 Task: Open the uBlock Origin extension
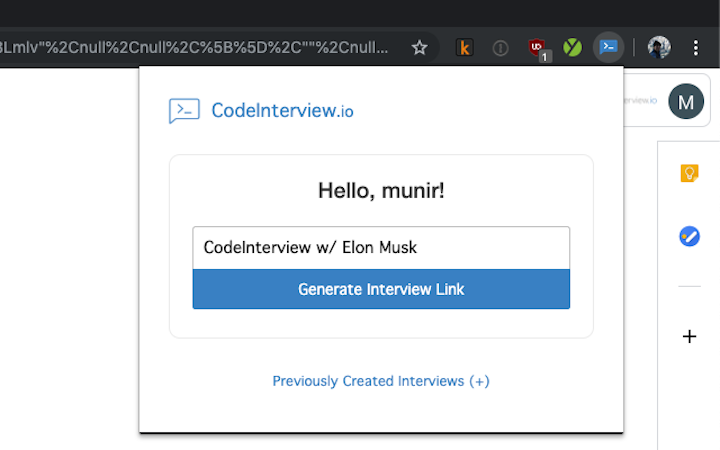coord(537,47)
